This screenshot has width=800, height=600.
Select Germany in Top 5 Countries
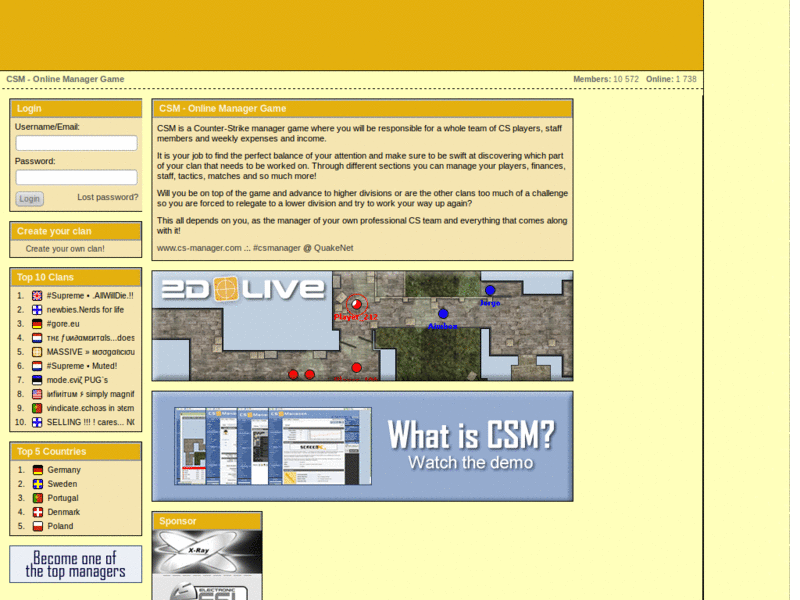[x=64, y=470]
